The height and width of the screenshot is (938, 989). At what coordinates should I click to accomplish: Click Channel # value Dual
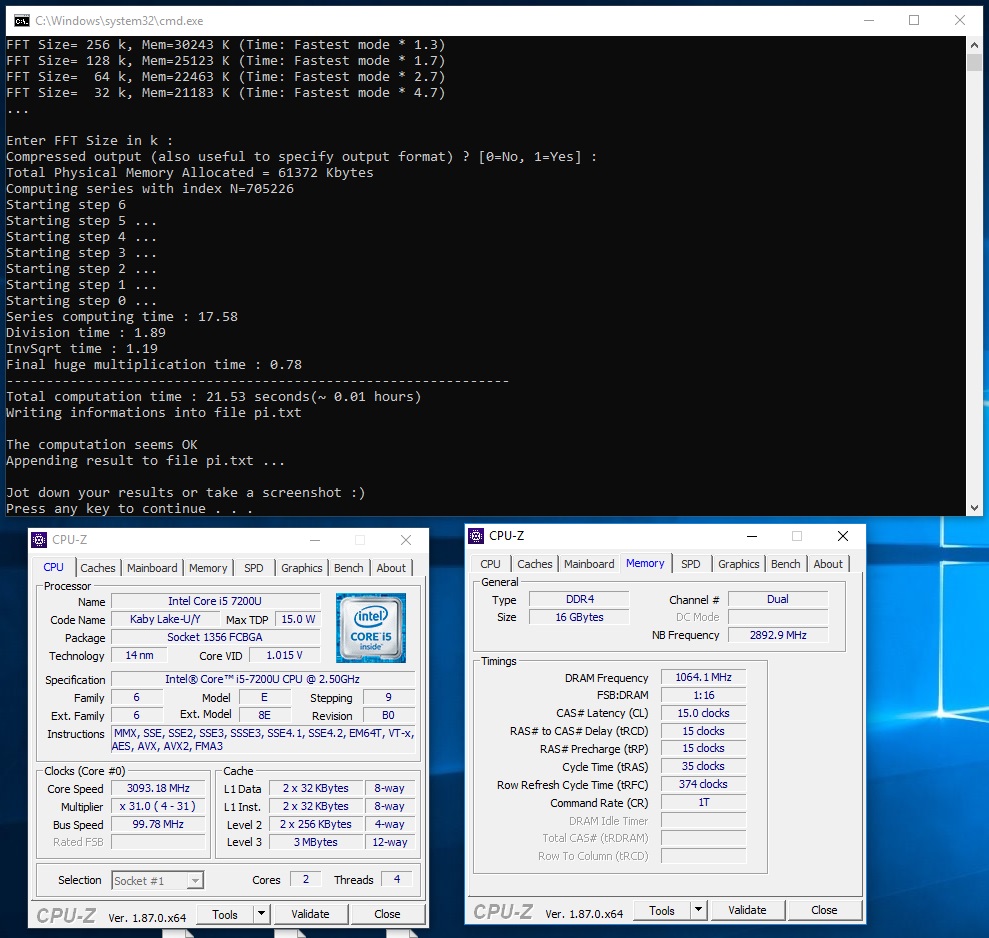pyautogui.click(x=778, y=599)
